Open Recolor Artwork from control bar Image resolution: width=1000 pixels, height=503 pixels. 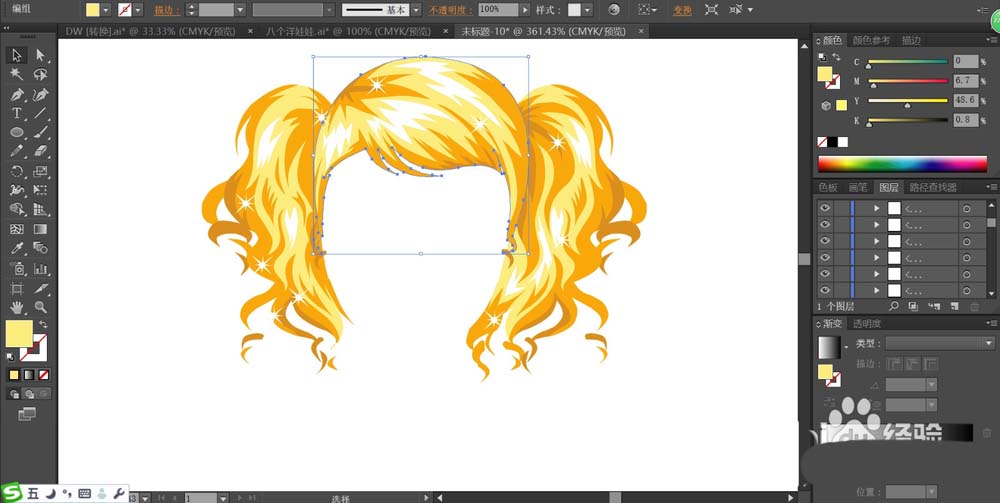coord(614,10)
